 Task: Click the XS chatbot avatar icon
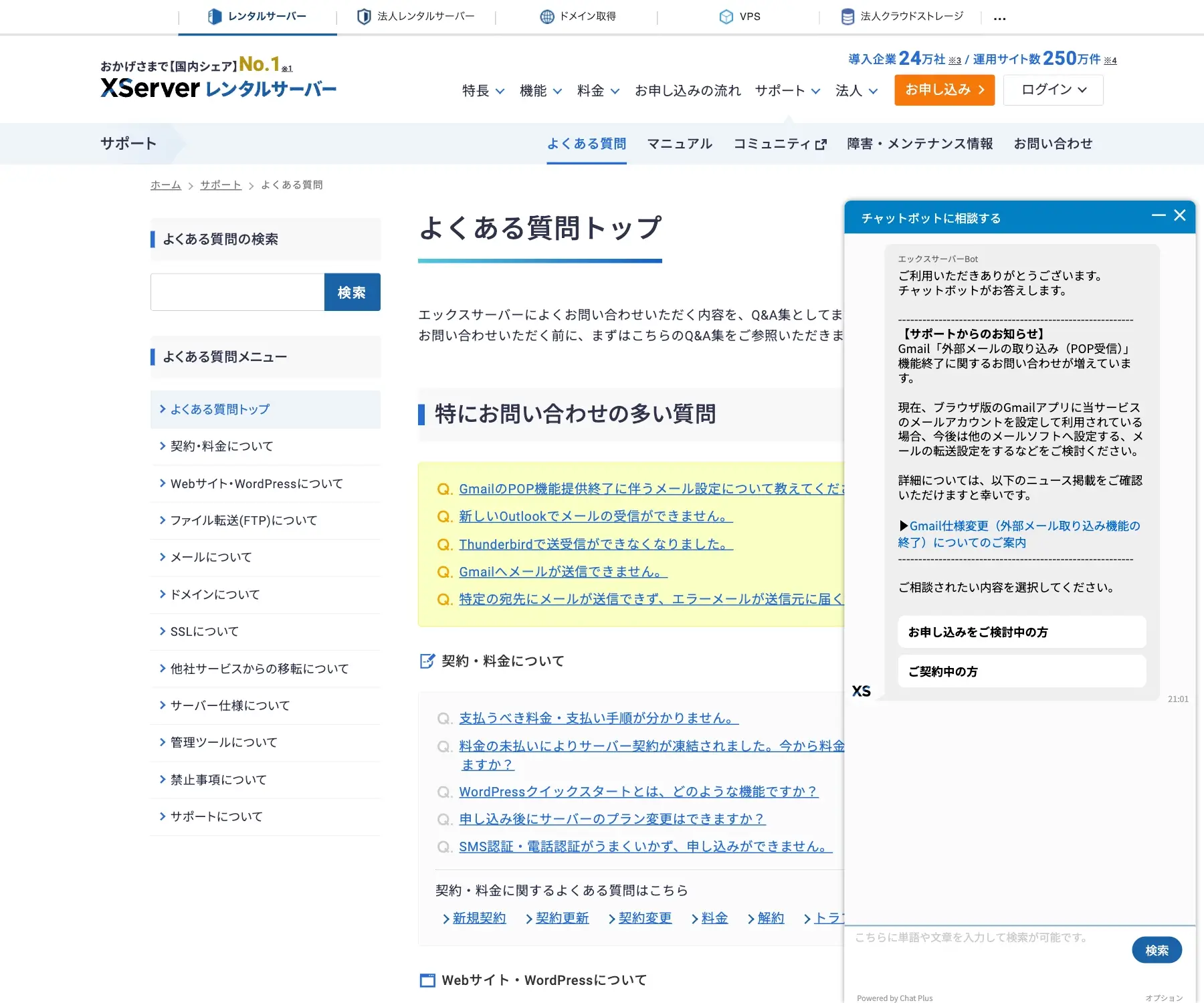862,691
